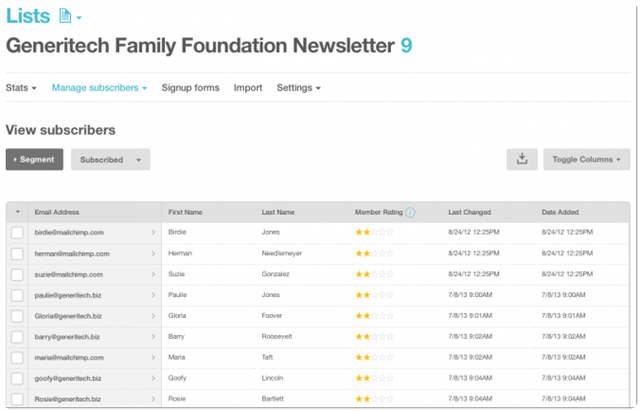Click star rating in Barry Roosevelt row
640x411 pixels.
374,337
